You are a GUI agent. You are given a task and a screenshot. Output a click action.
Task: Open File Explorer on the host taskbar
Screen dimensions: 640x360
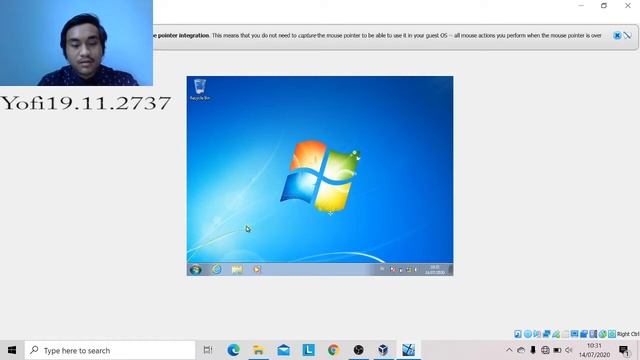click(258, 350)
